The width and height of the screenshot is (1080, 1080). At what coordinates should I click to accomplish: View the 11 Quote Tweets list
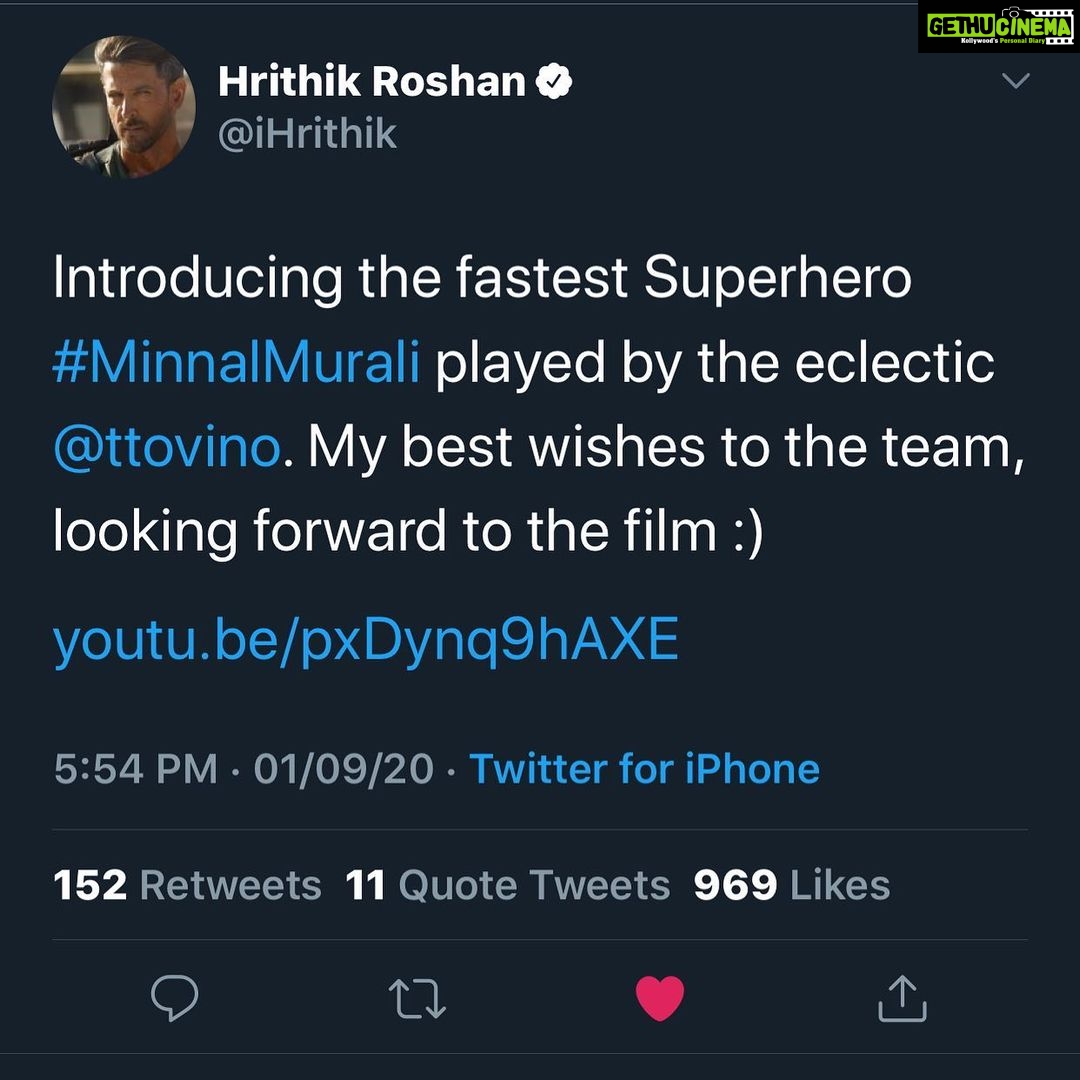coord(508,885)
